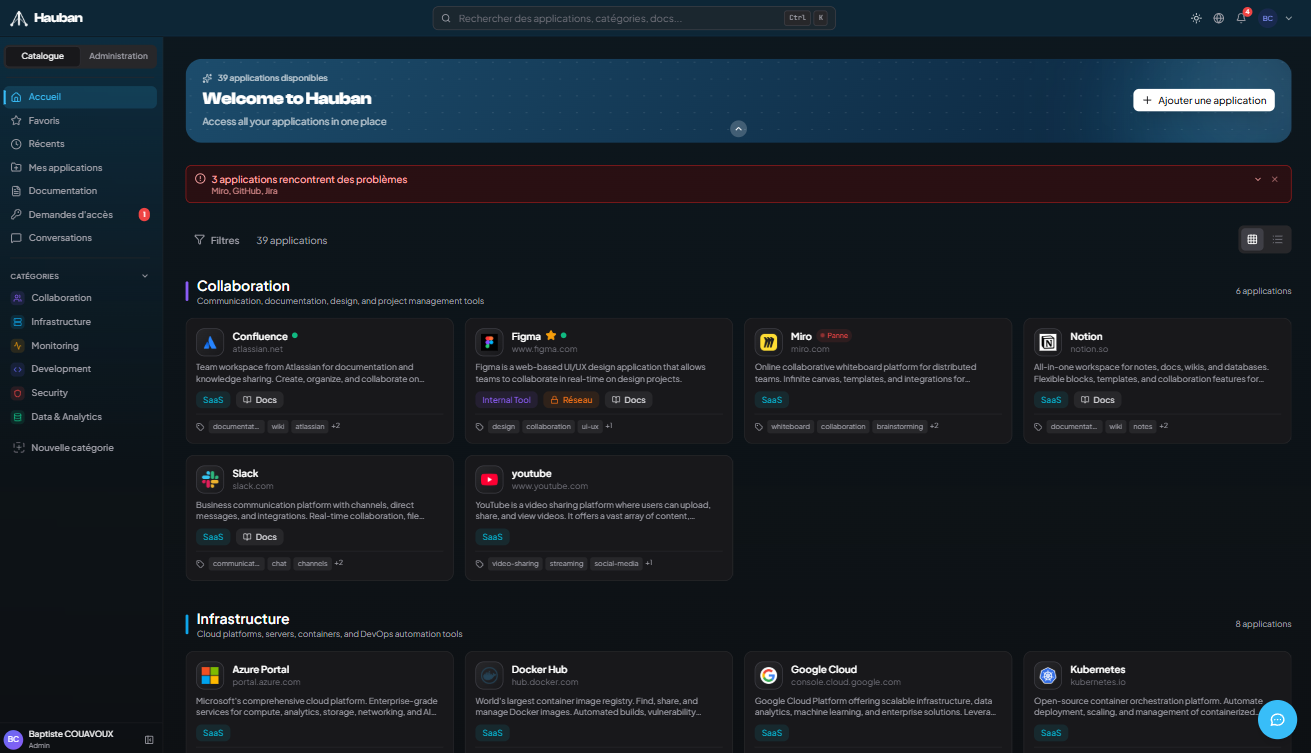Select the Infrastructure category icon
Viewport: 1311px width, 753px height.
[x=18, y=322]
